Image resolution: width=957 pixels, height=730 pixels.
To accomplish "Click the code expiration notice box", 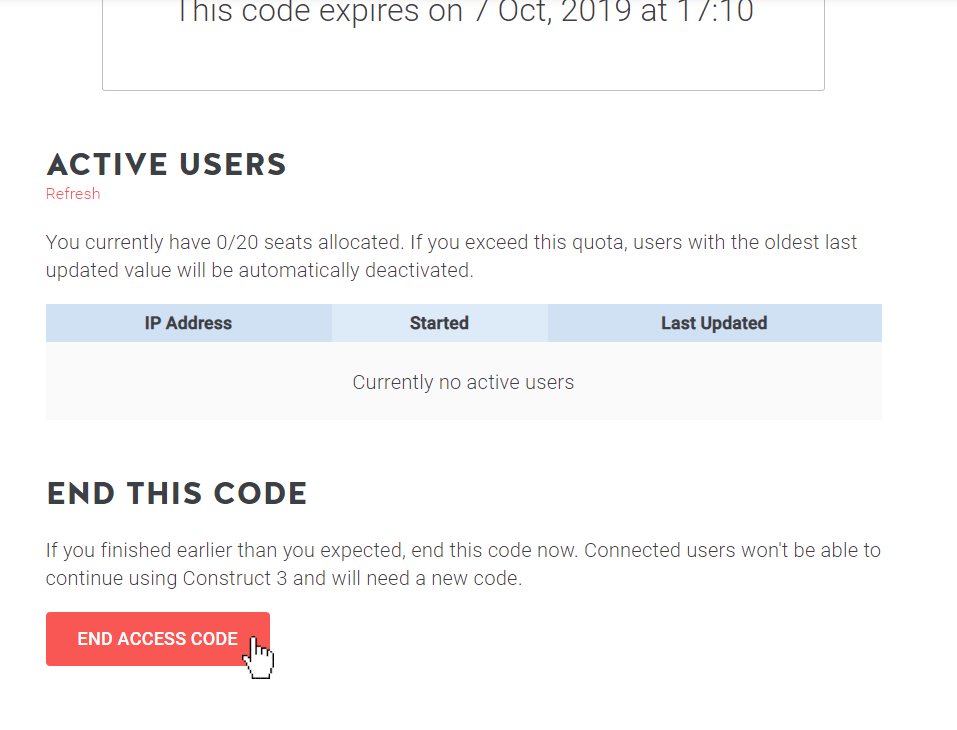I will (x=463, y=45).
